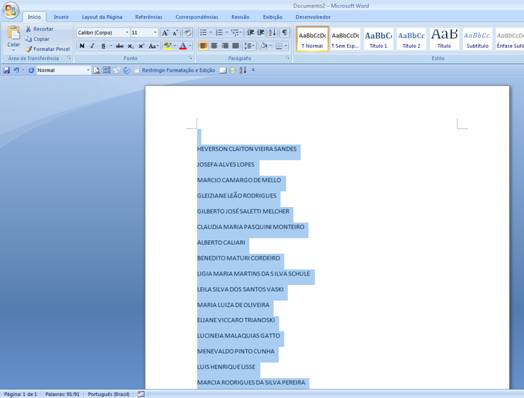Screen dimensions: 524x398
Task: Click quick access sort icon
Action: 243,70
